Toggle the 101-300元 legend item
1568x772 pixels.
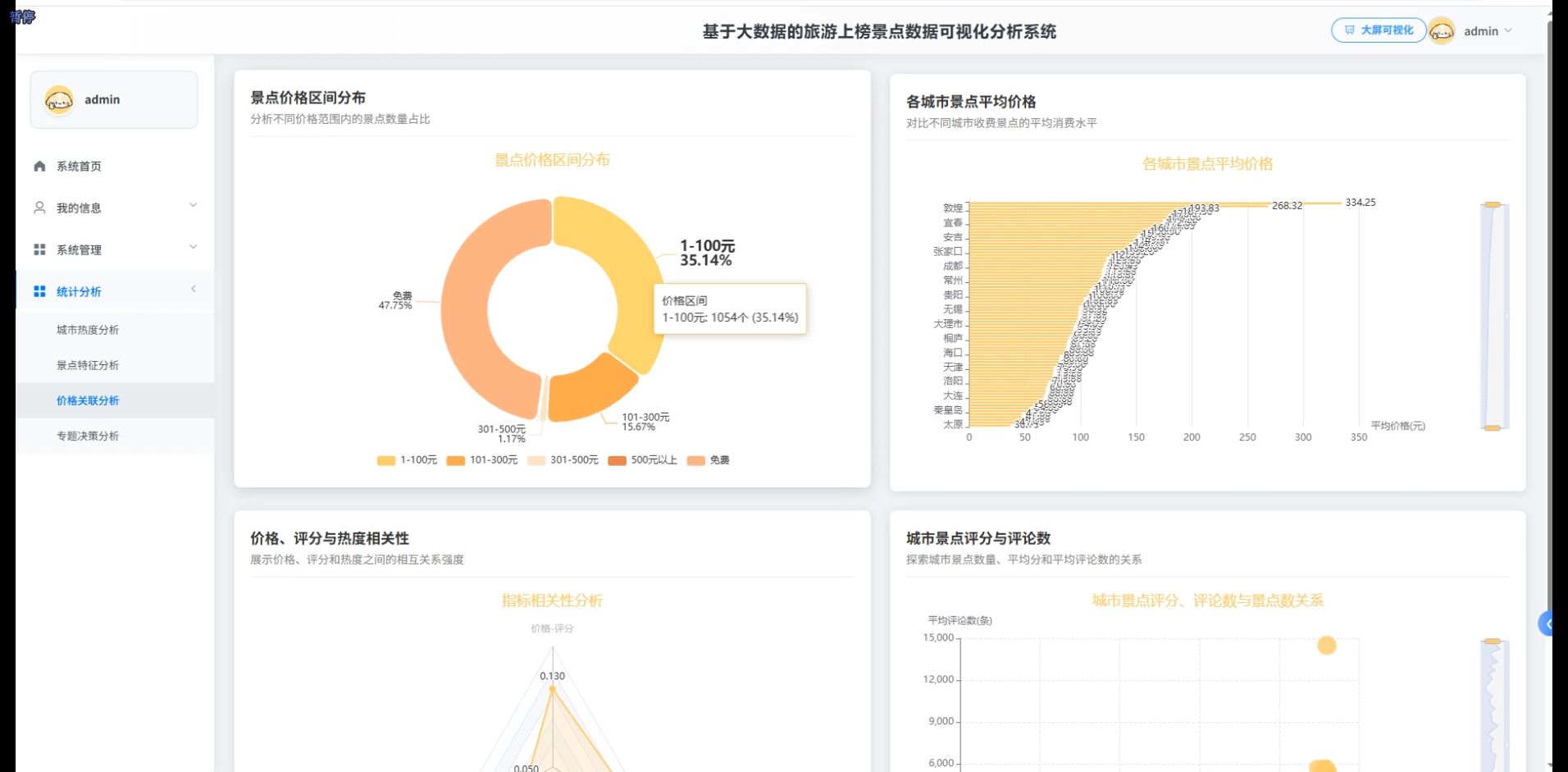[x=482, y=460]
